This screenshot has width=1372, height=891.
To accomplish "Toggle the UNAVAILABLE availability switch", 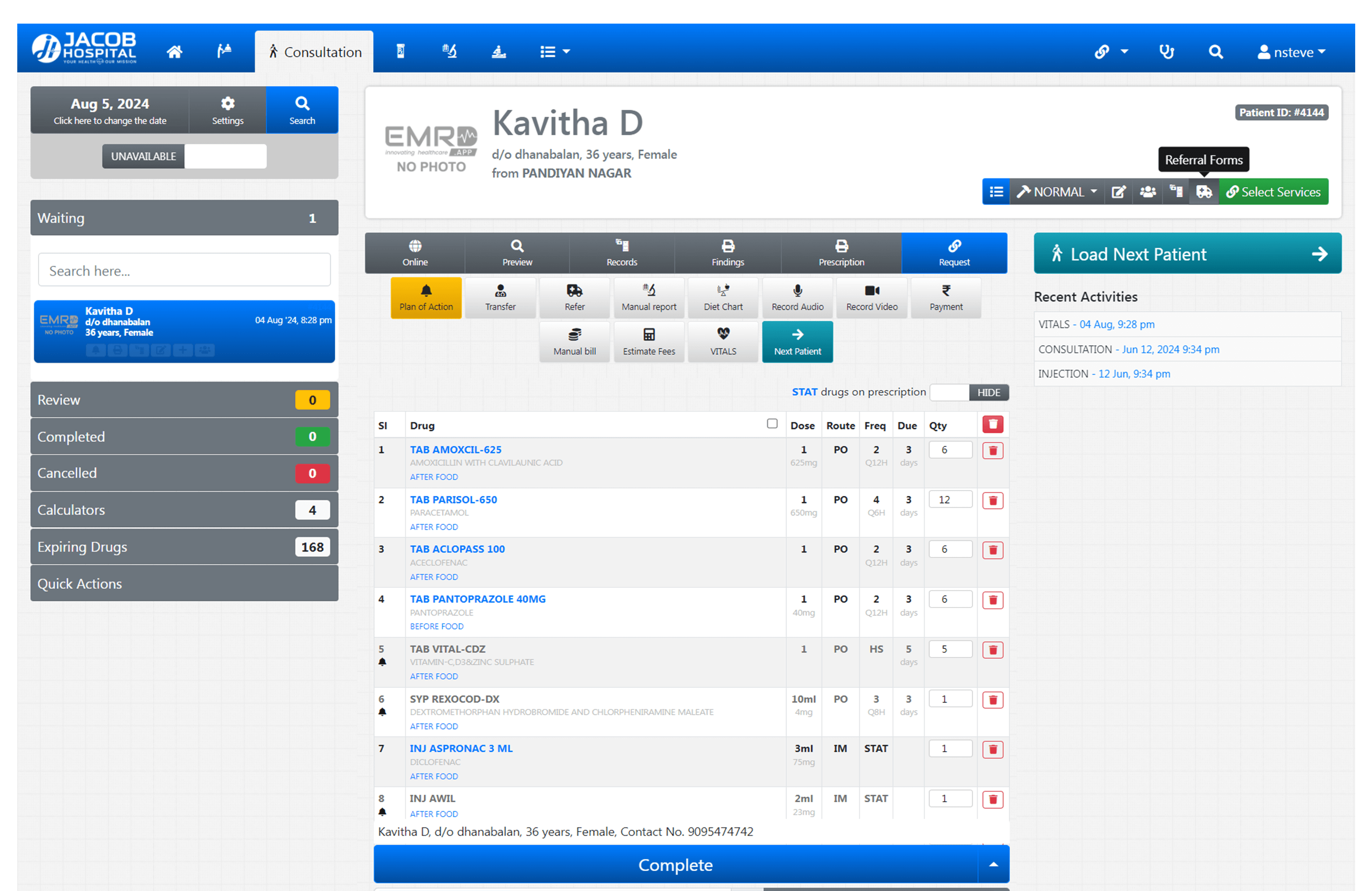I will coord(184,156).
